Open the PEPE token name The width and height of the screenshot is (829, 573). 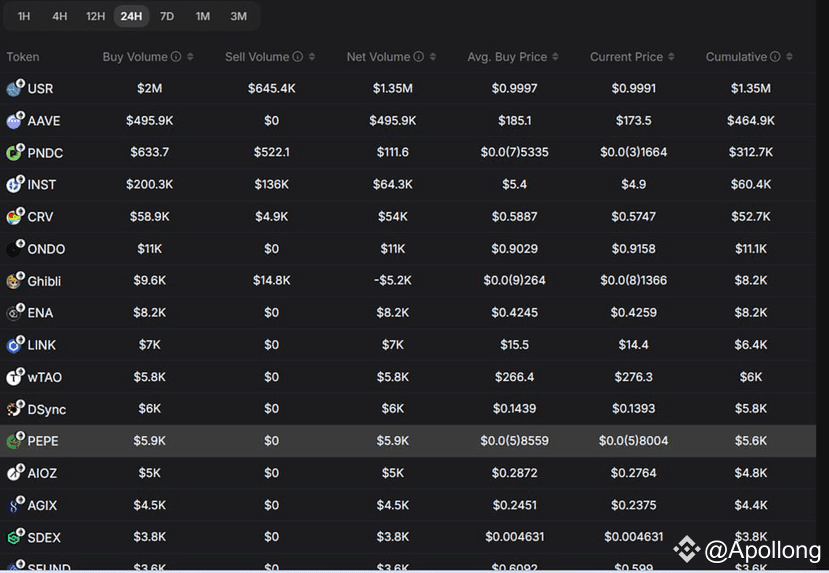[43, 441]
